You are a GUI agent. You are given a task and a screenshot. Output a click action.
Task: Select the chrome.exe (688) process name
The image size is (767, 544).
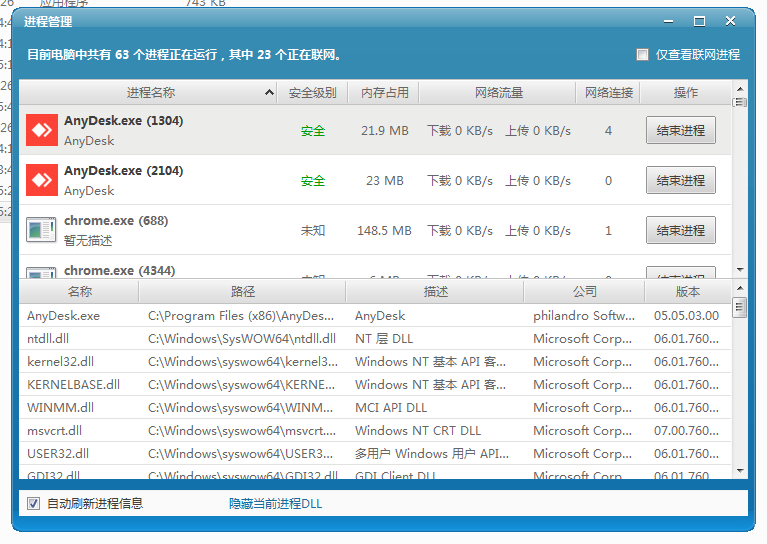tap(116, 221)
